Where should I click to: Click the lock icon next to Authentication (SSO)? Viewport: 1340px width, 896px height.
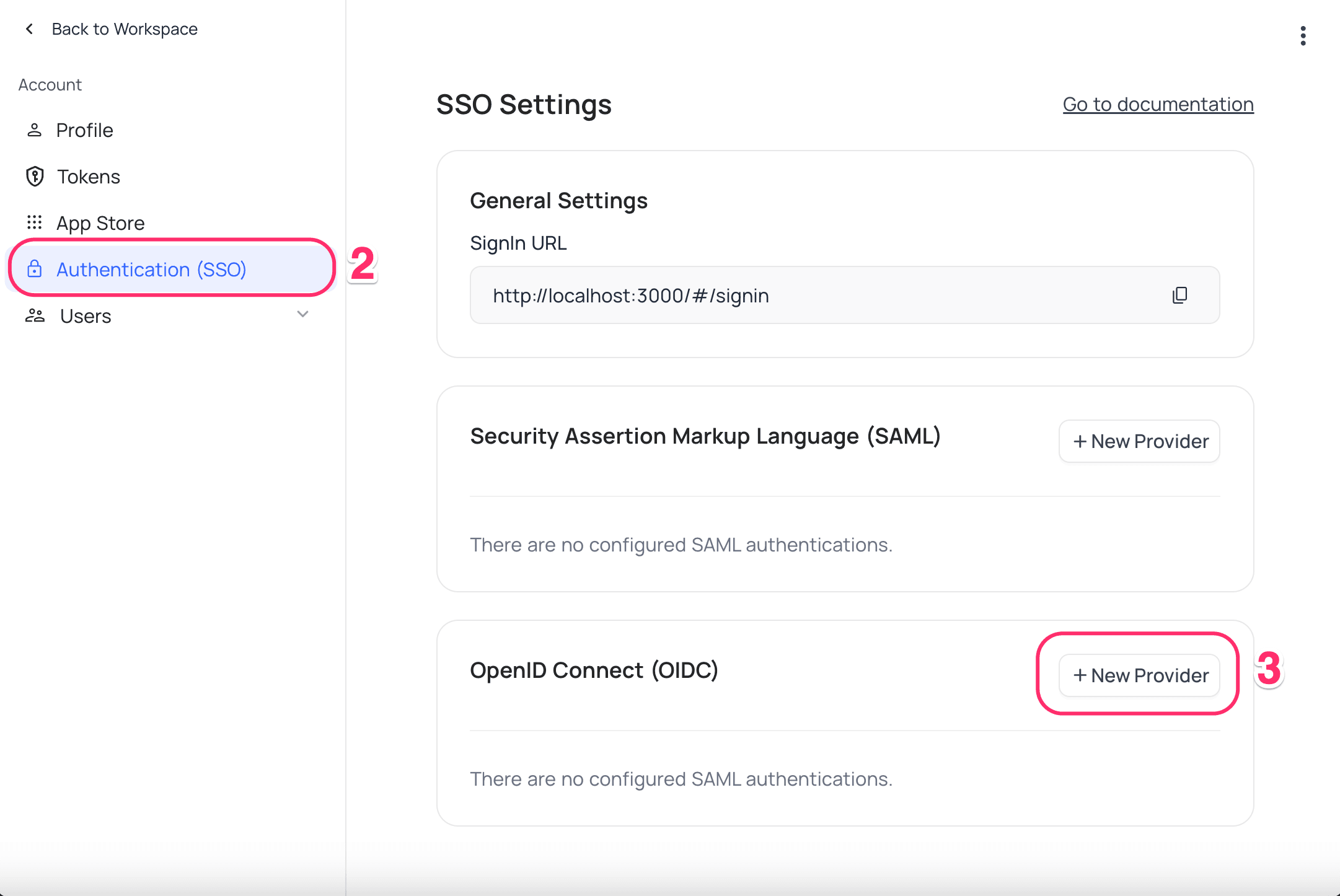point(35,269)
